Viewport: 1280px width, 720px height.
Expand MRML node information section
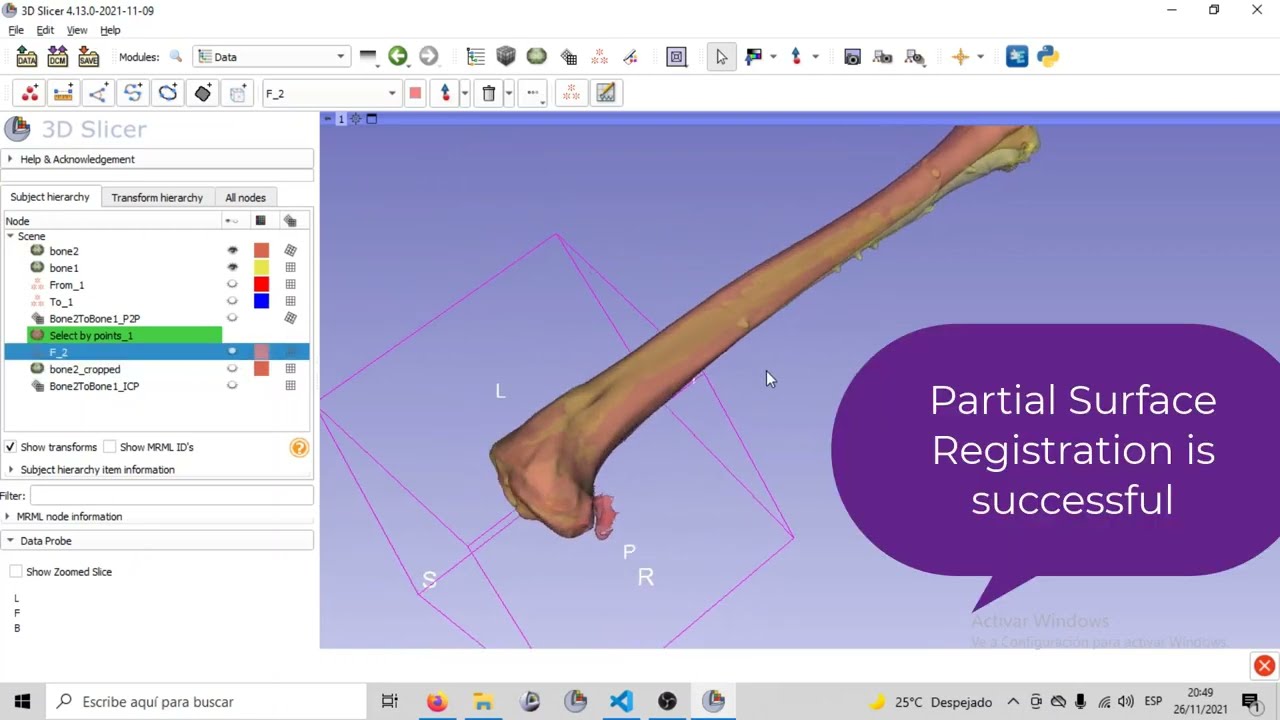tap(157, 516)
